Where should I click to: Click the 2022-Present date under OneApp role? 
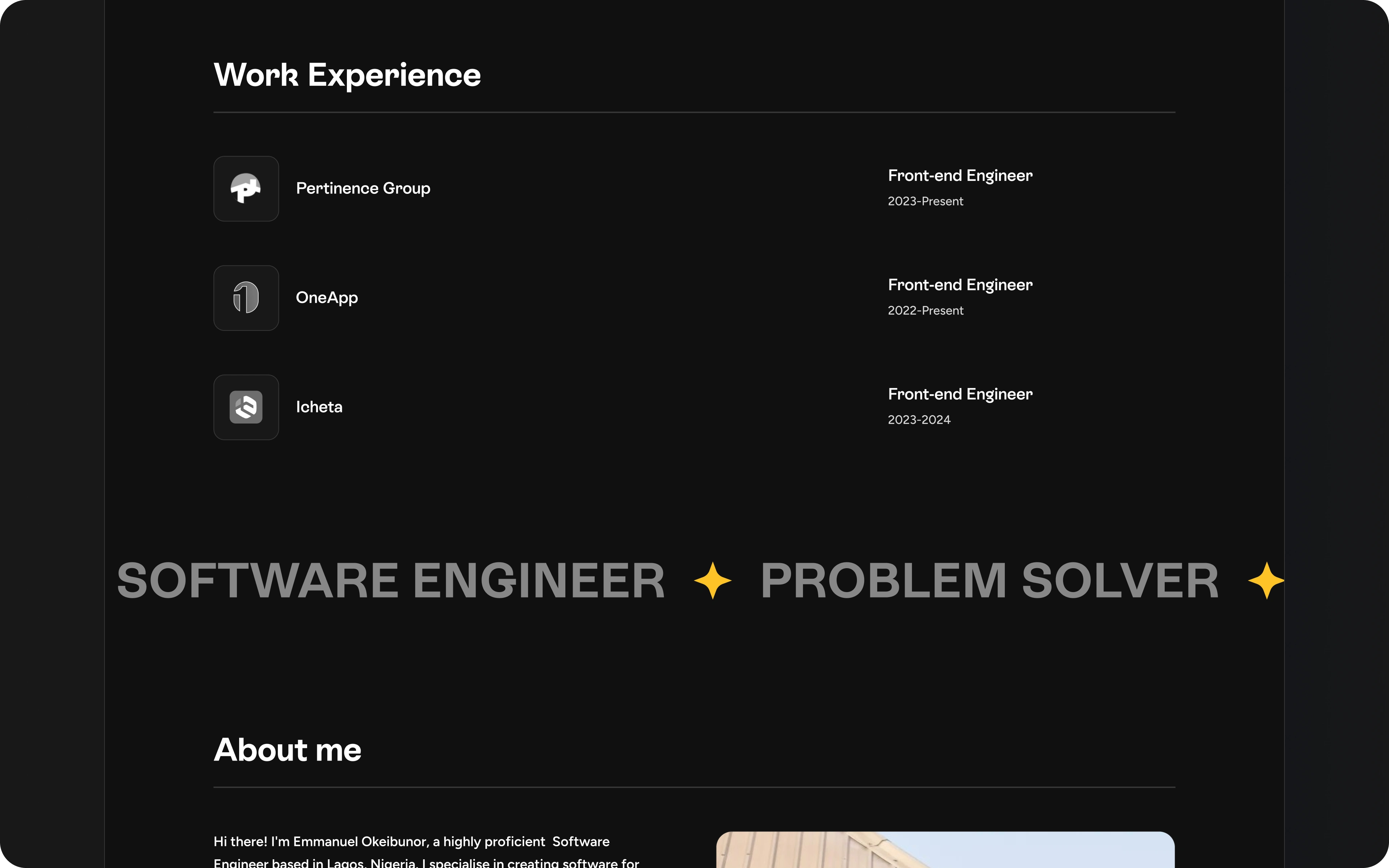[925, 311]
